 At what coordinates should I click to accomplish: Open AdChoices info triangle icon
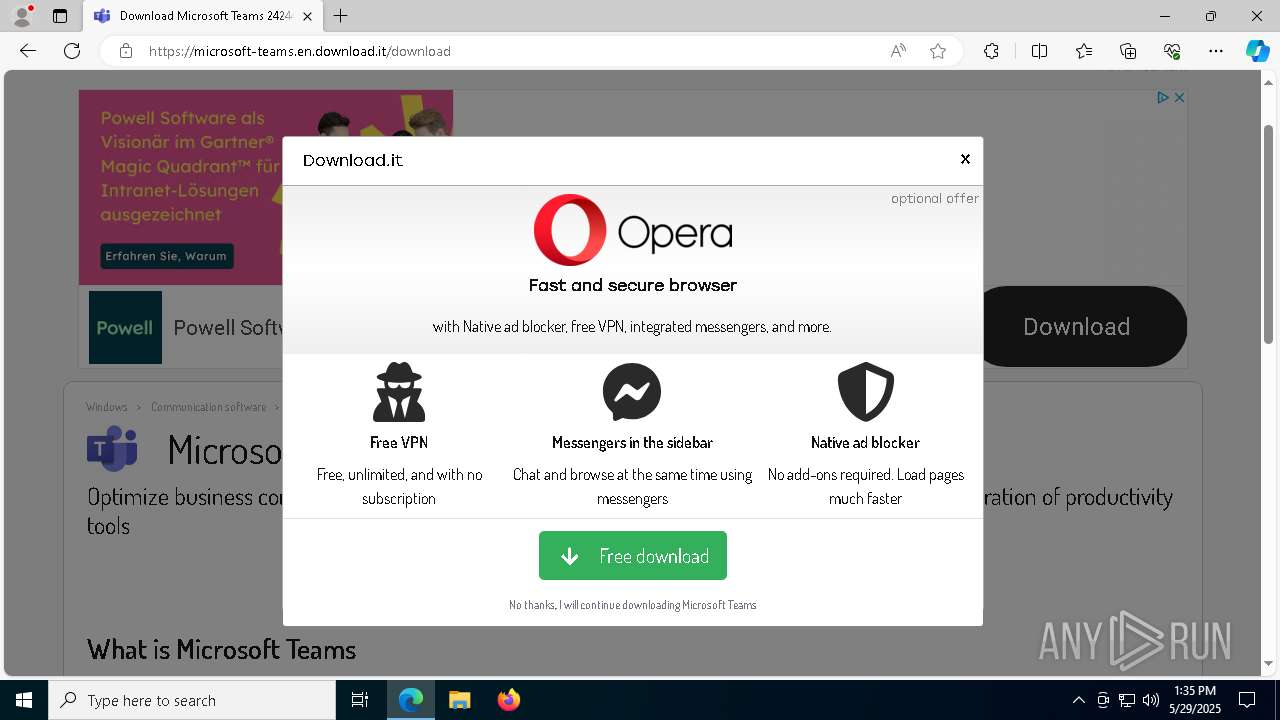point(1163,97)
